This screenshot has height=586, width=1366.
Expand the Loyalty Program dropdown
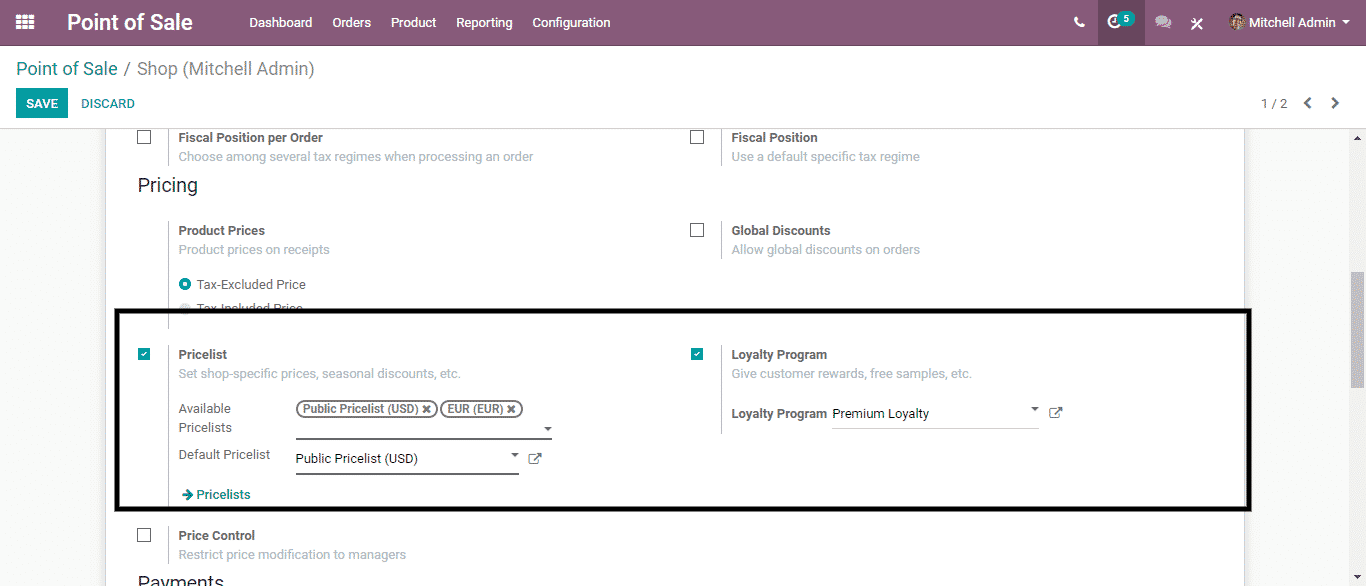(1034, 410)
